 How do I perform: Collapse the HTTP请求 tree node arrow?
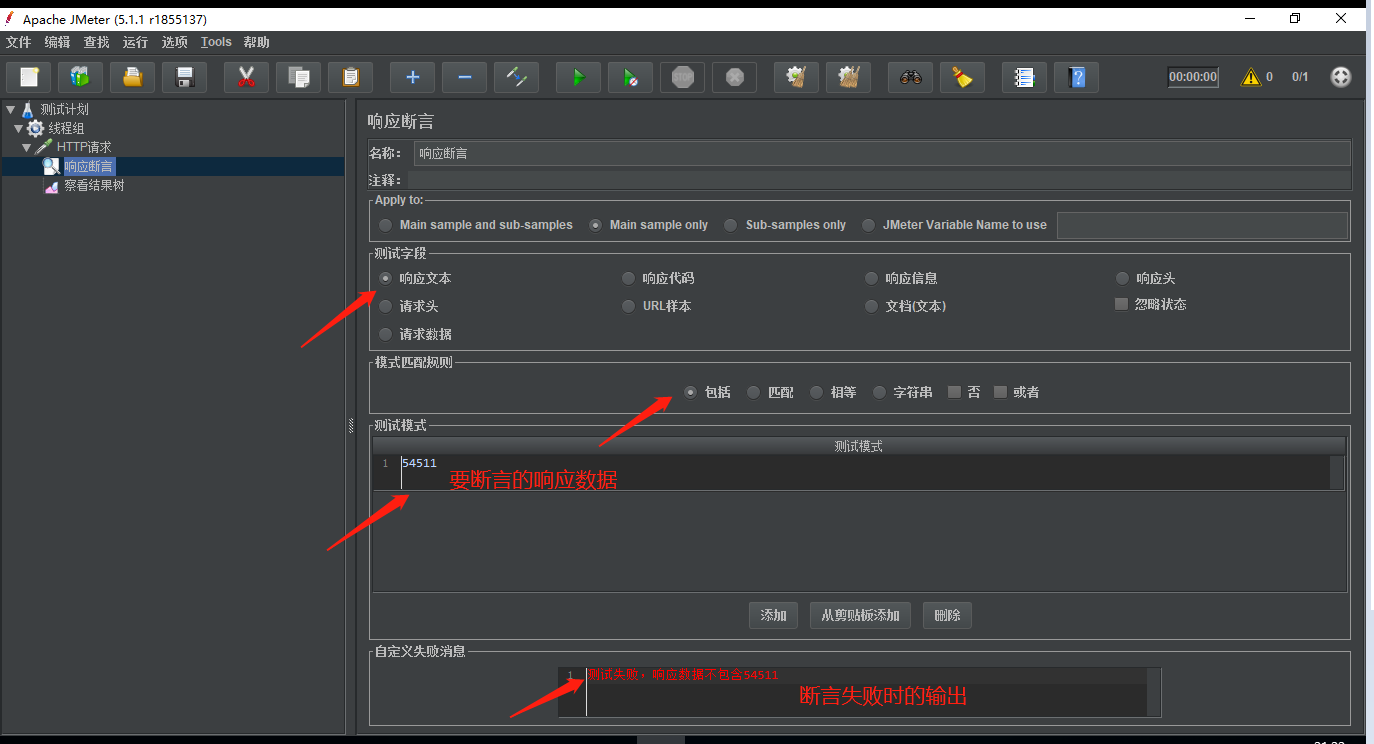[x=26, y=147]
